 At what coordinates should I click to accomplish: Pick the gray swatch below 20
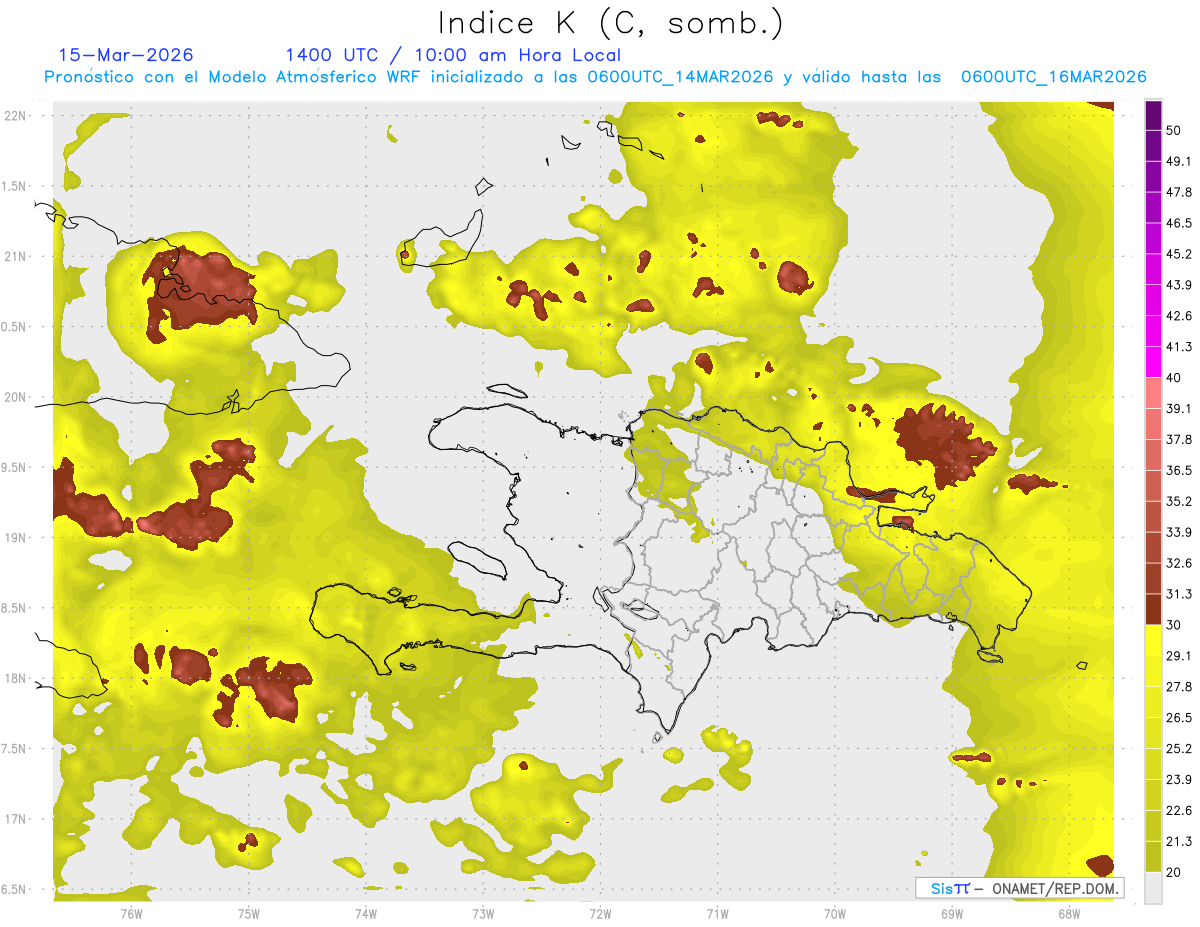click(x=1153, y=888)
